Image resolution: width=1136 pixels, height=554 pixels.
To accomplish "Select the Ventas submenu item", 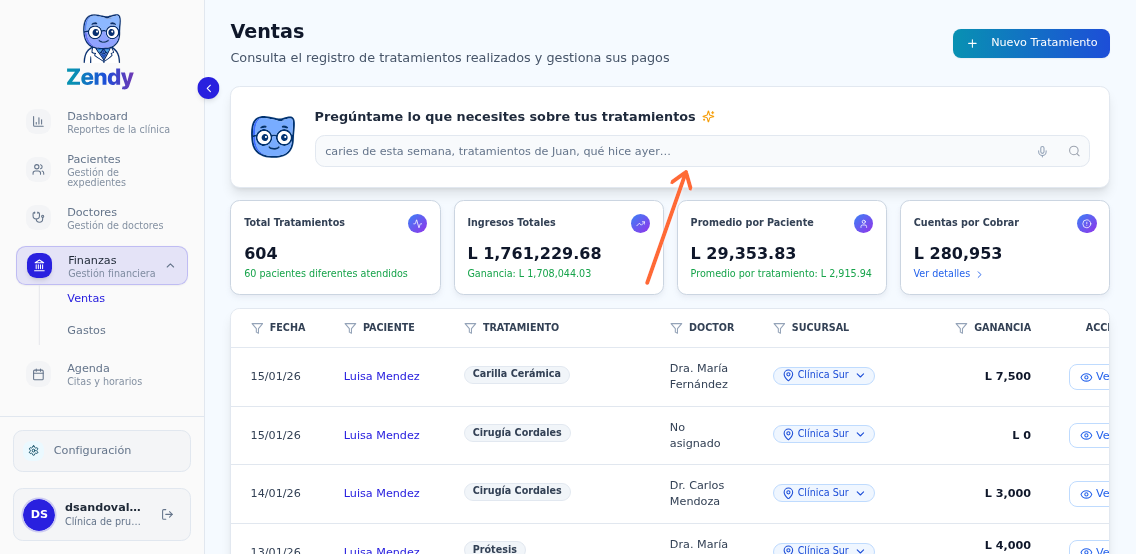I will tap(86, 298).
